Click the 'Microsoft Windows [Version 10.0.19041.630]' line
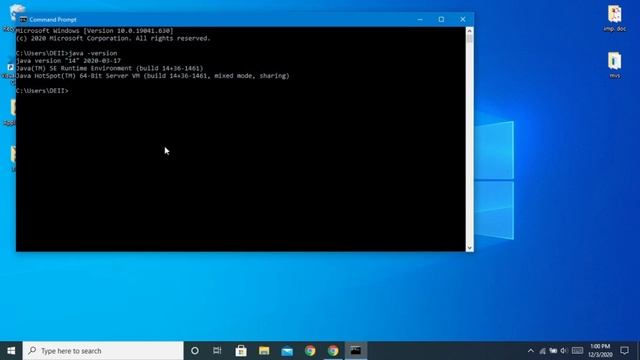This screenshot has width=640, height=360. pyautogui.click(x=94, y=31)
